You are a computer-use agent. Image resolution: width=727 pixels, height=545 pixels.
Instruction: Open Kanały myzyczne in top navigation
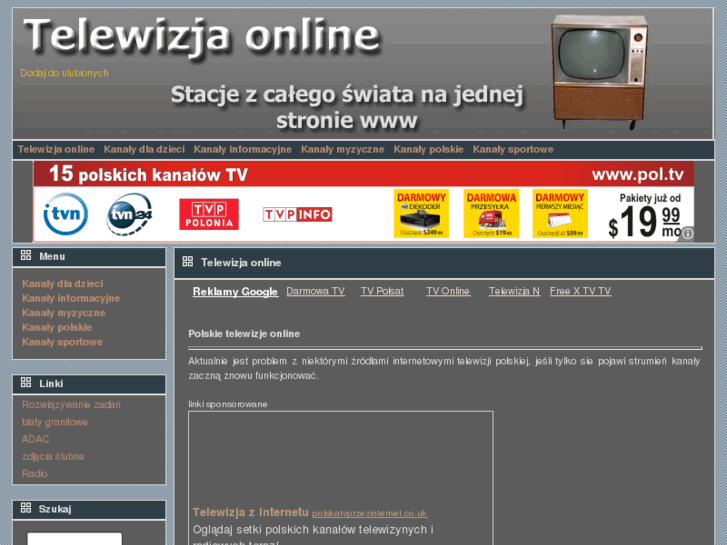click(343, 149)
